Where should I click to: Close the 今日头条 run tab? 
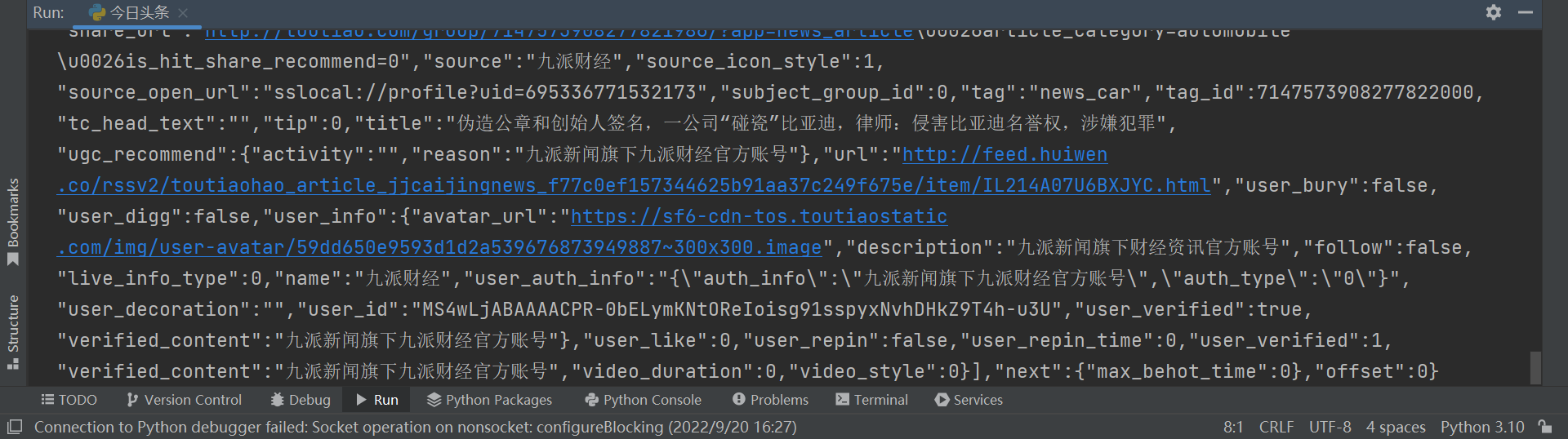pos(183,13)
